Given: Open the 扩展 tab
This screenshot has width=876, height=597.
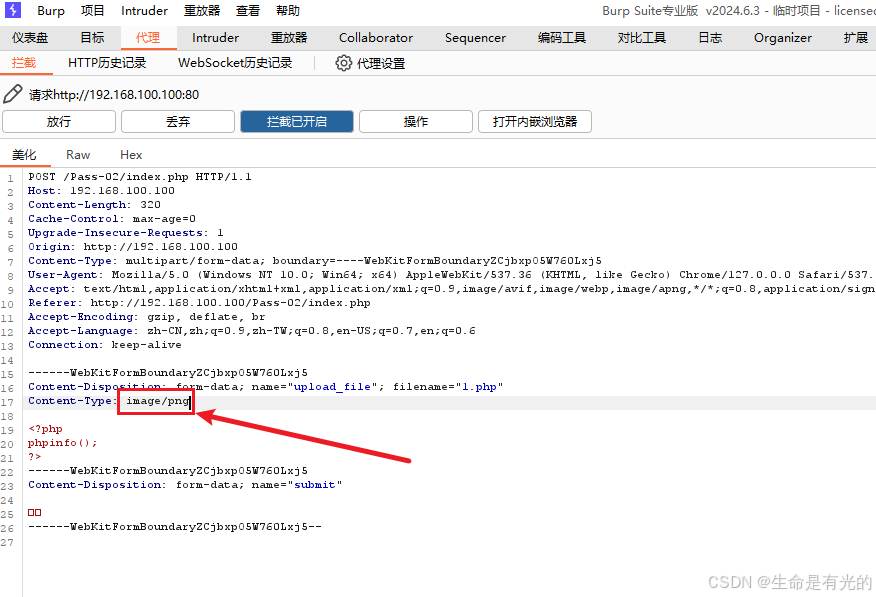Looking at the screenshot, I should point(855,37).
